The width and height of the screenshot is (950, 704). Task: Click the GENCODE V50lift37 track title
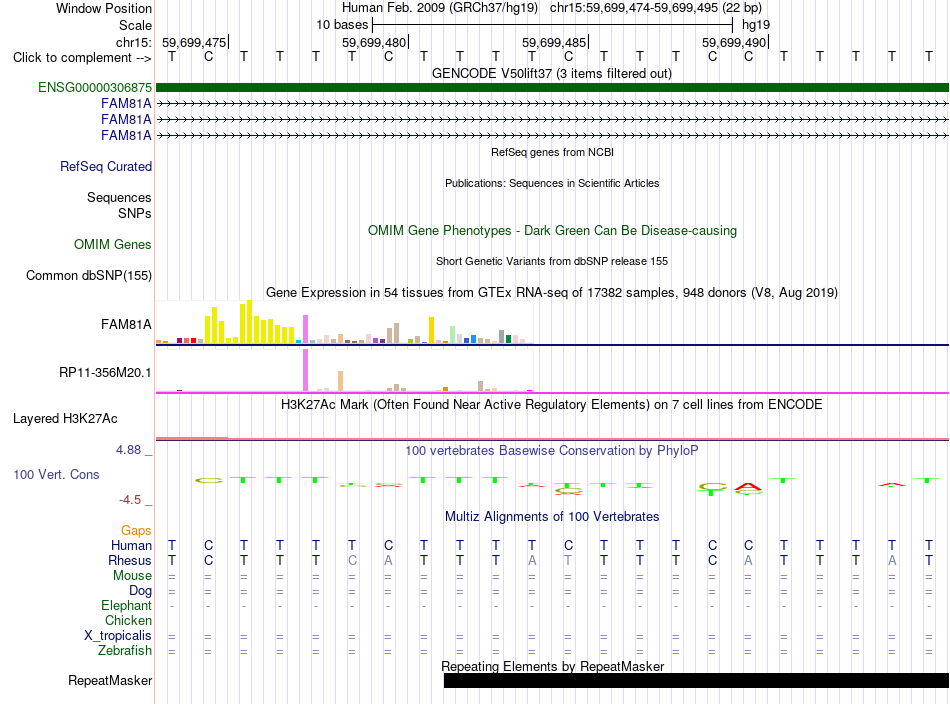click(552, 74)
